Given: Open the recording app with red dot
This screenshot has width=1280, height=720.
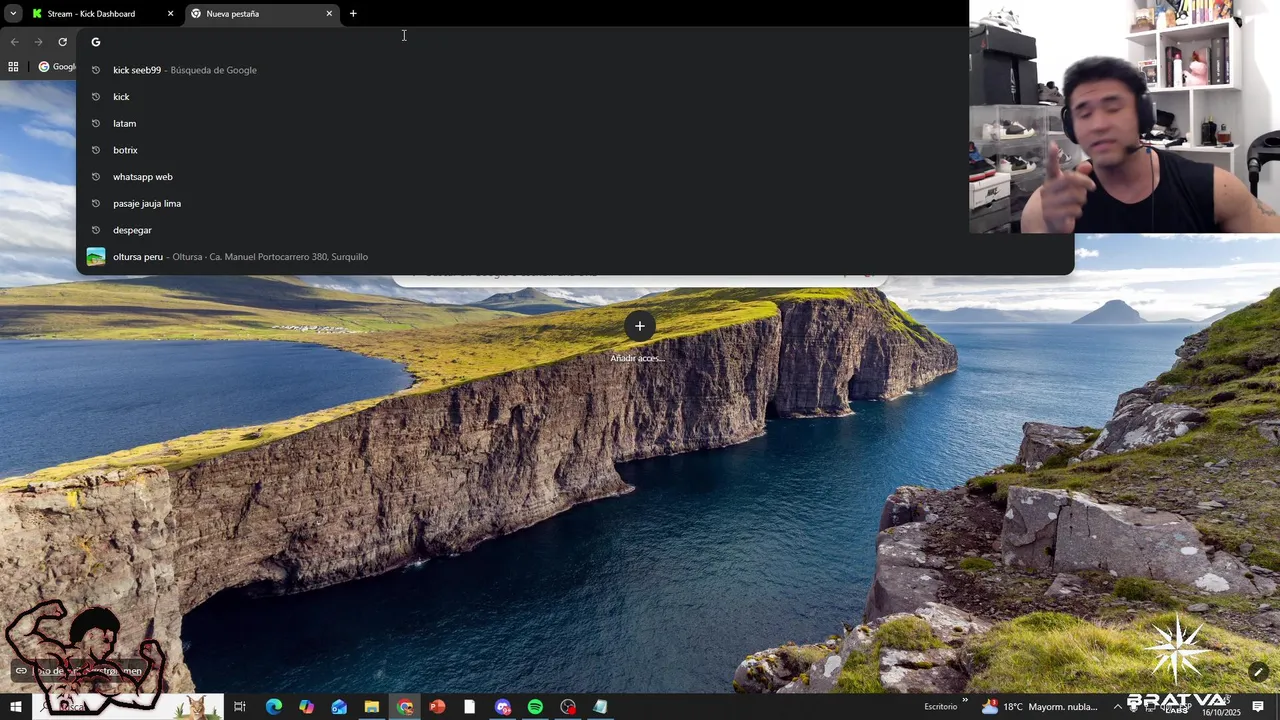Looking at the screenshot, I should [x=568, y=707].
